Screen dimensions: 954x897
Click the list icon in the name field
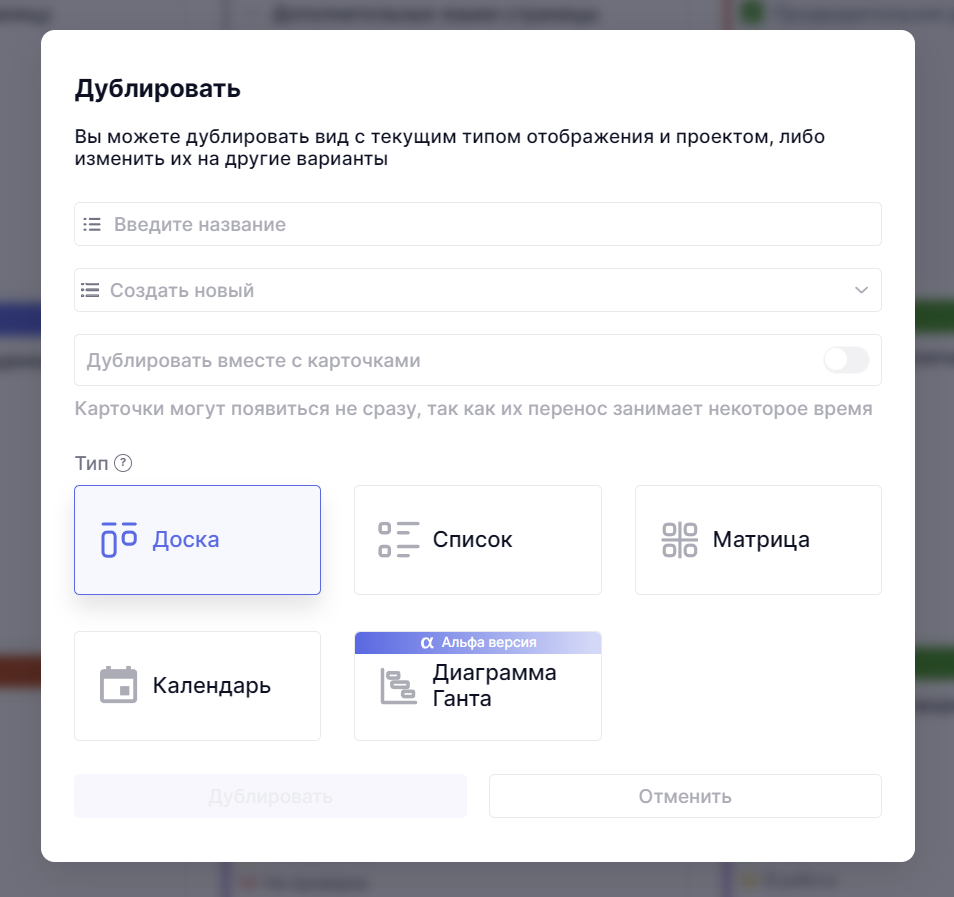(92, 224)
